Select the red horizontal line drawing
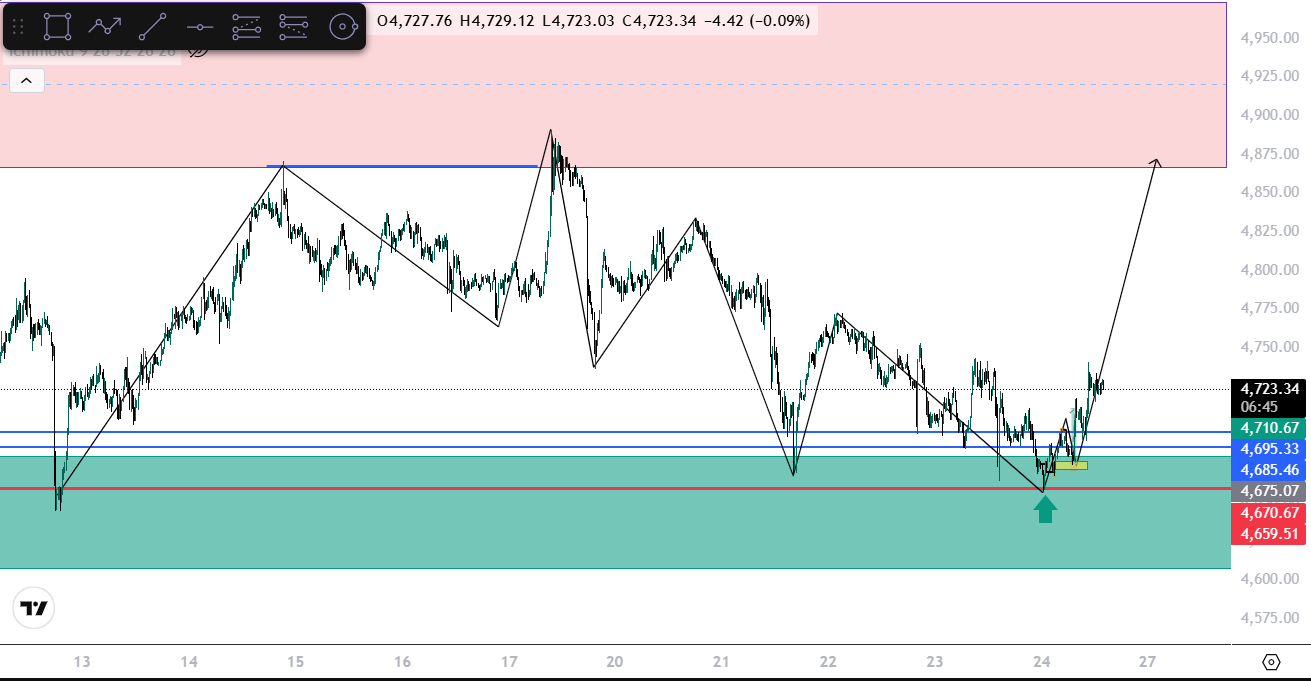1311x681 pixels. click(613, 489)
